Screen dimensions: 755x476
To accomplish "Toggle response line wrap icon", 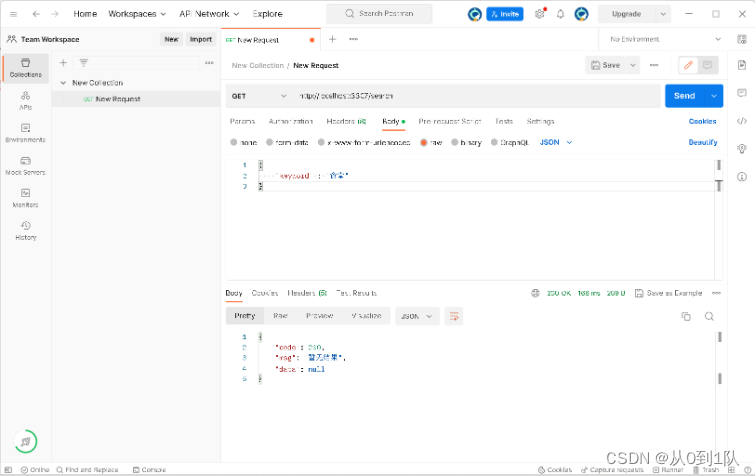I will (x=454, y=316).
